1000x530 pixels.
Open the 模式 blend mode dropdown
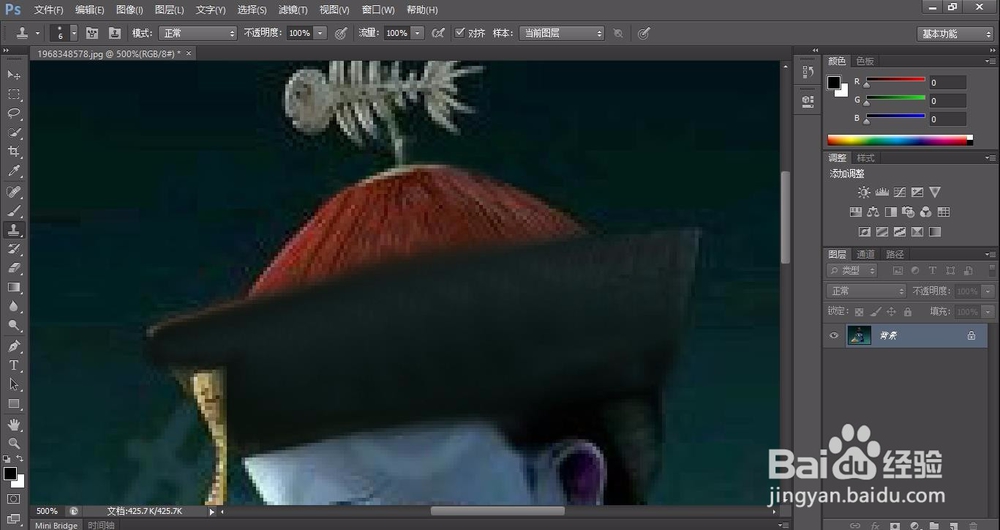198,33
